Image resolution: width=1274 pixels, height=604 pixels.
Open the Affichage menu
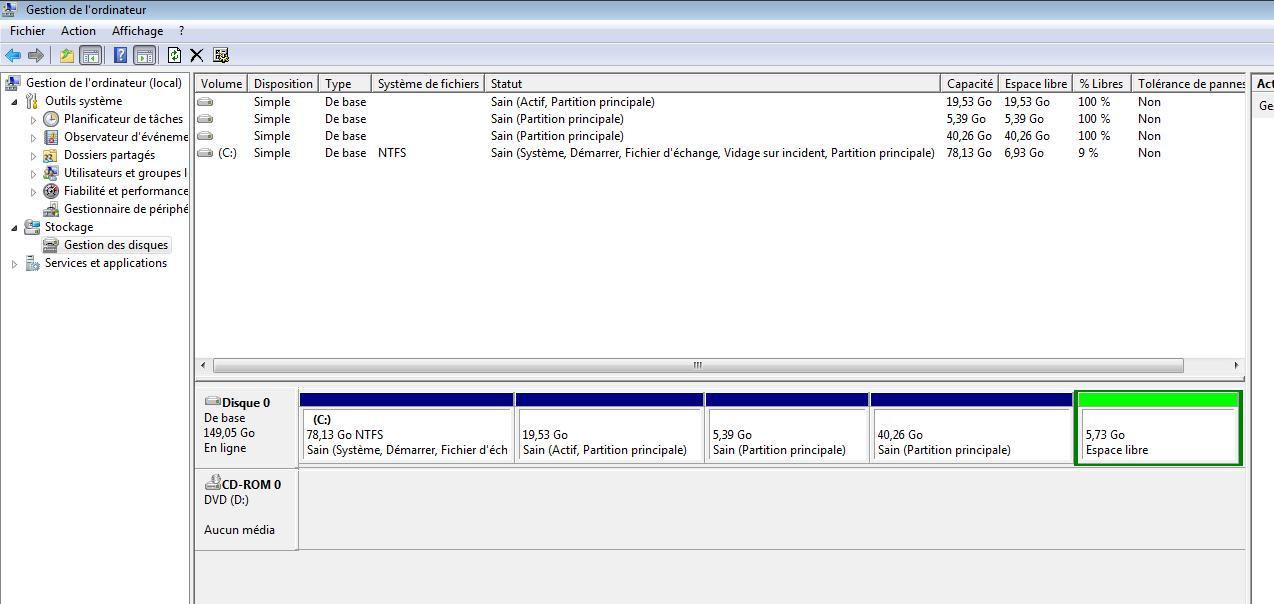[137, 31]
